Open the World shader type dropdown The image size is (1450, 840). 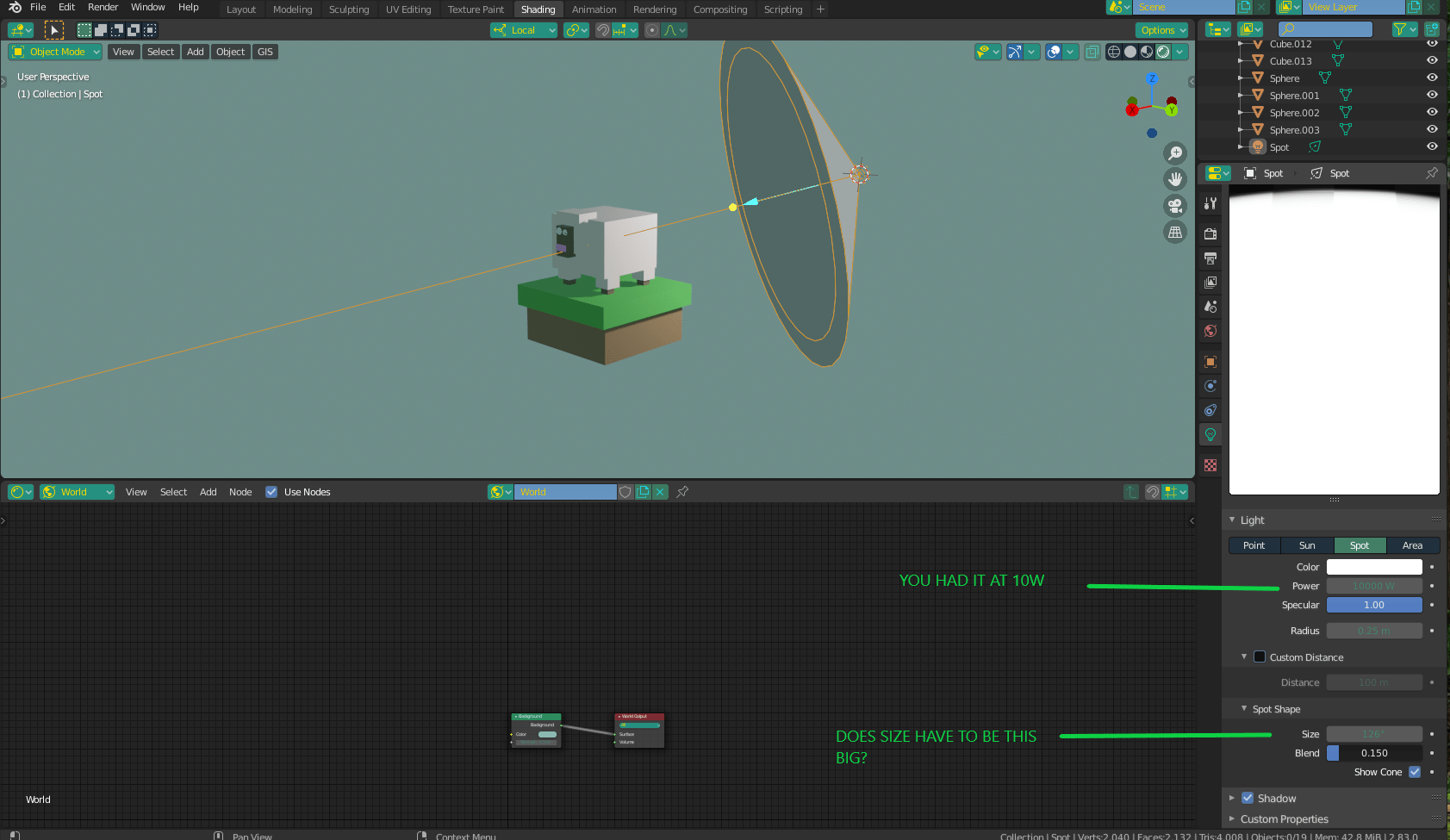pos(78,492)
